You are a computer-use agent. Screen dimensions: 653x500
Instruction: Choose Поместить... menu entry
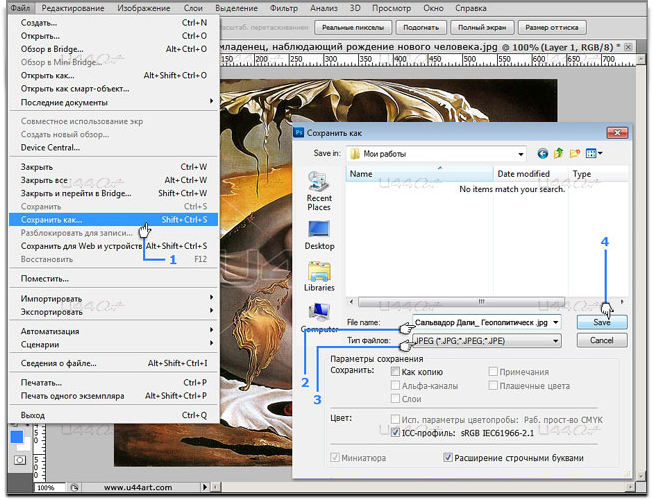coord(113,279)
